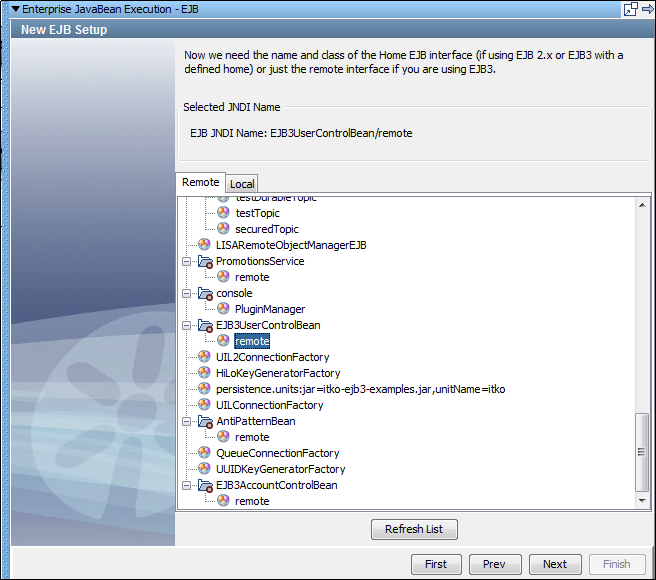Click the EJB3UserControlBean folder icon
This screenshot has height=580, width=656.
[205, 325]
